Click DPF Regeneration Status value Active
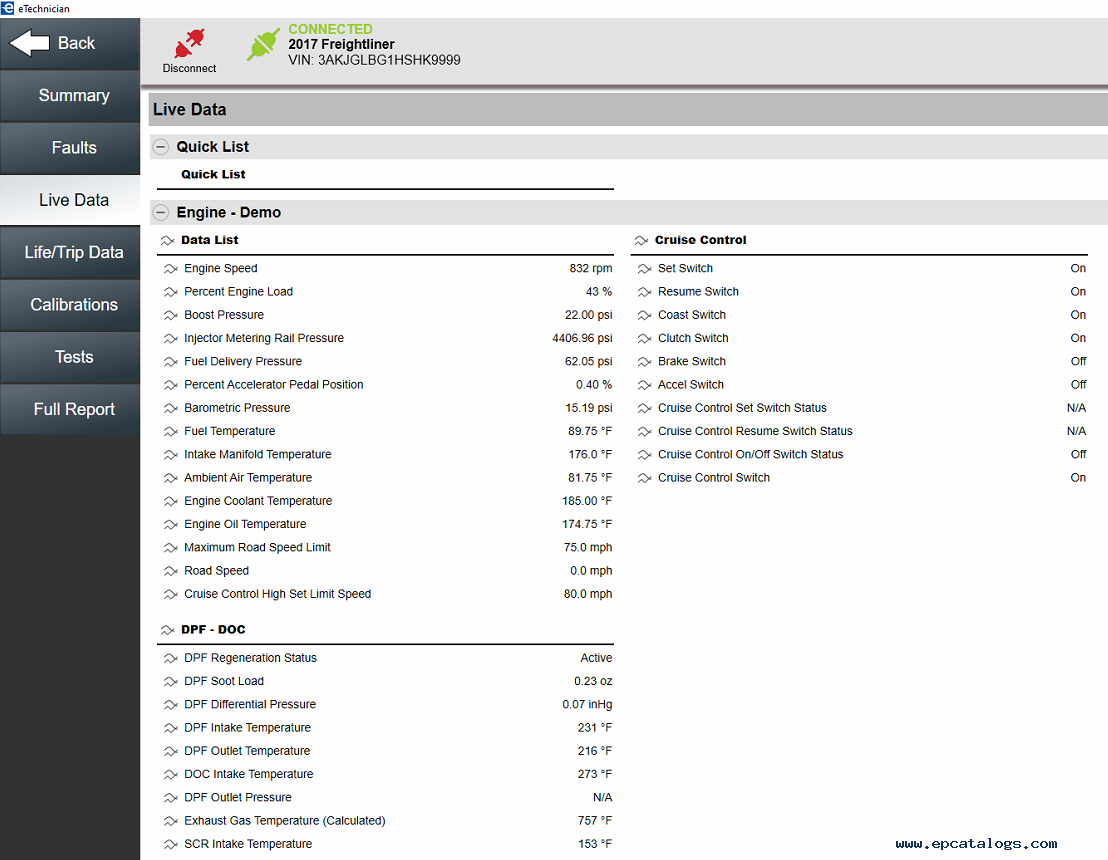 (x=596, y=658)
